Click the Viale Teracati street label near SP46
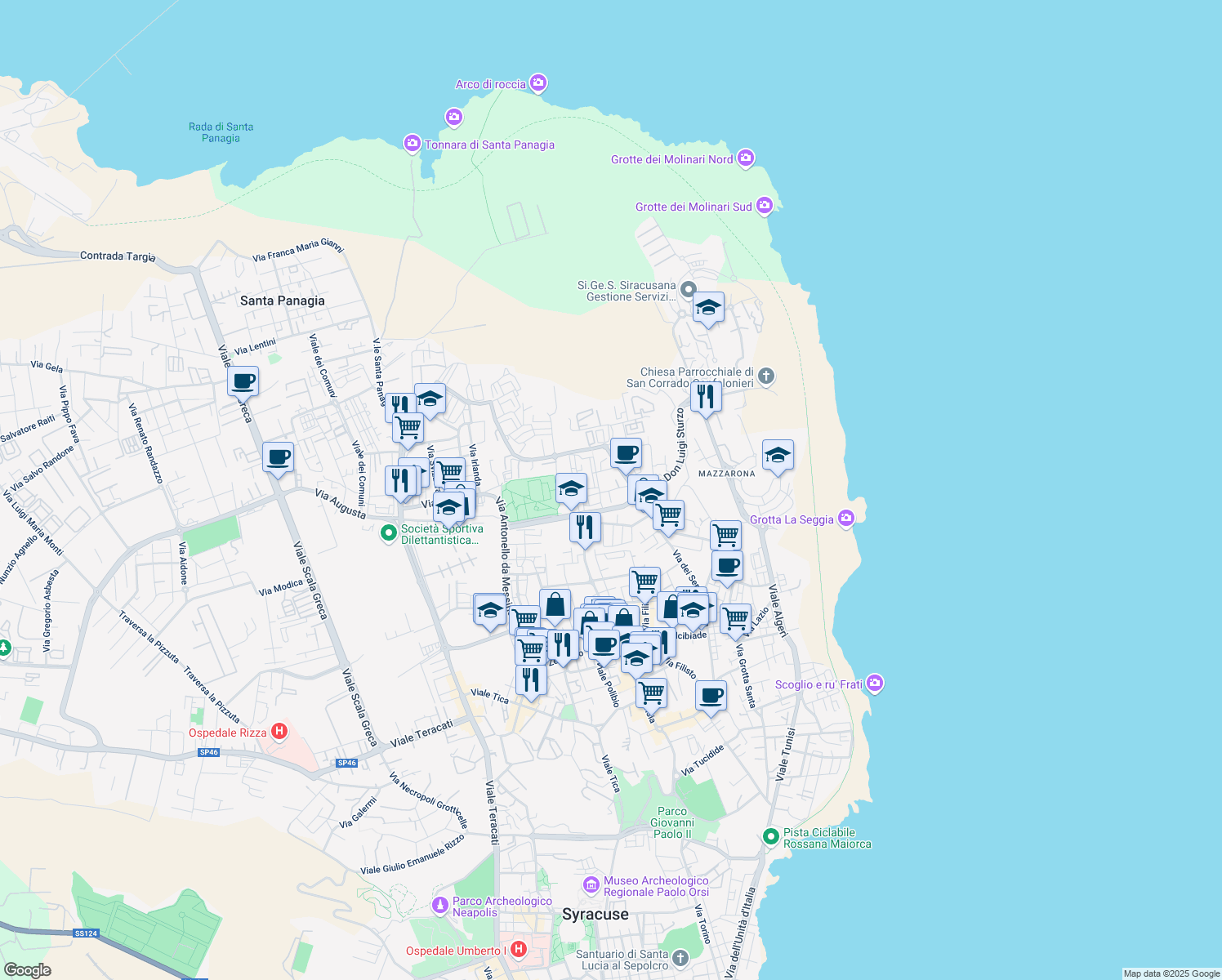This screenshot has width=1222, height=980. click(x=421, y=733)
